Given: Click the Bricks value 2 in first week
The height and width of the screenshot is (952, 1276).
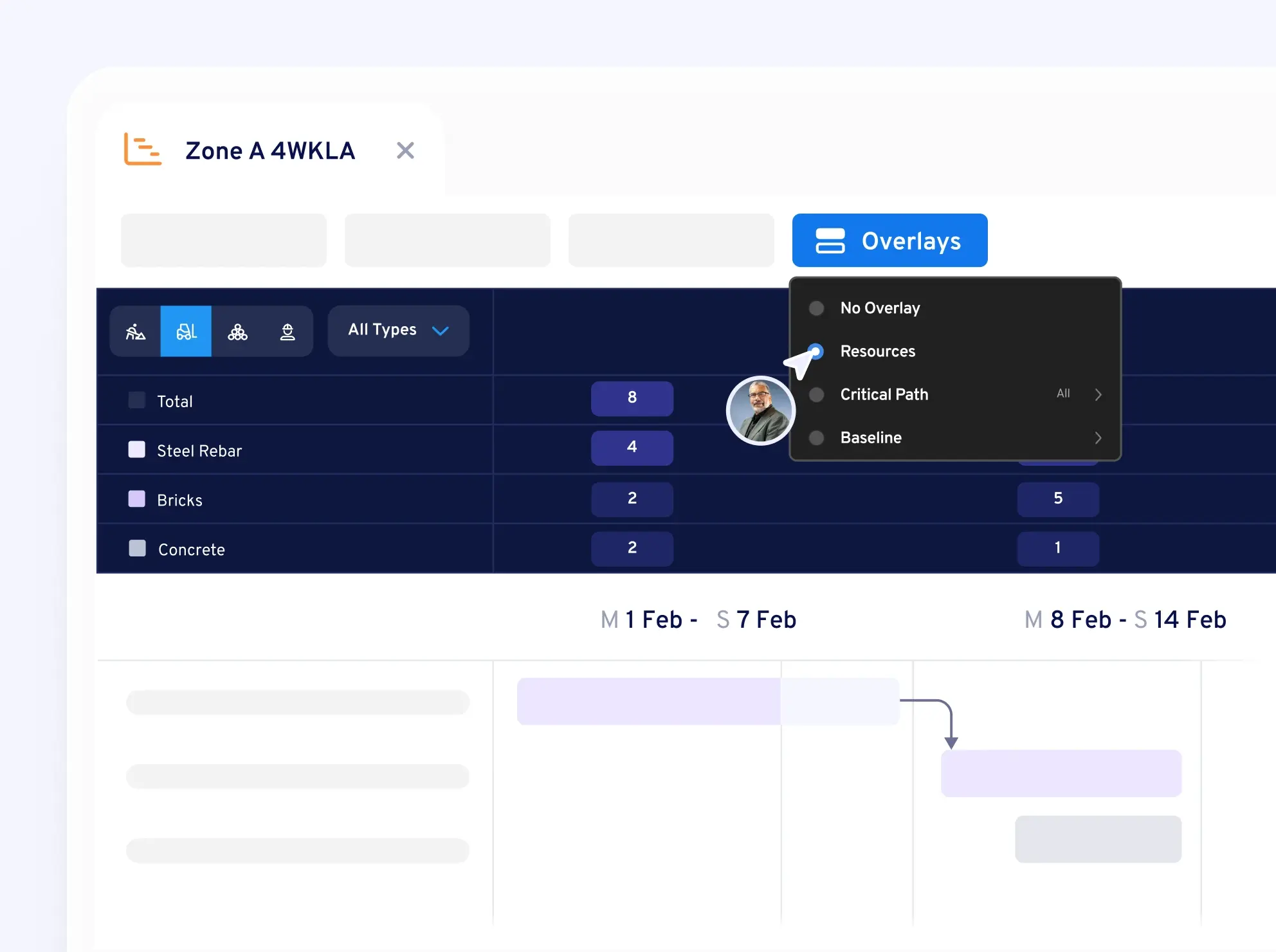Looking at the screenshot, I should click(x=632, y=499).
